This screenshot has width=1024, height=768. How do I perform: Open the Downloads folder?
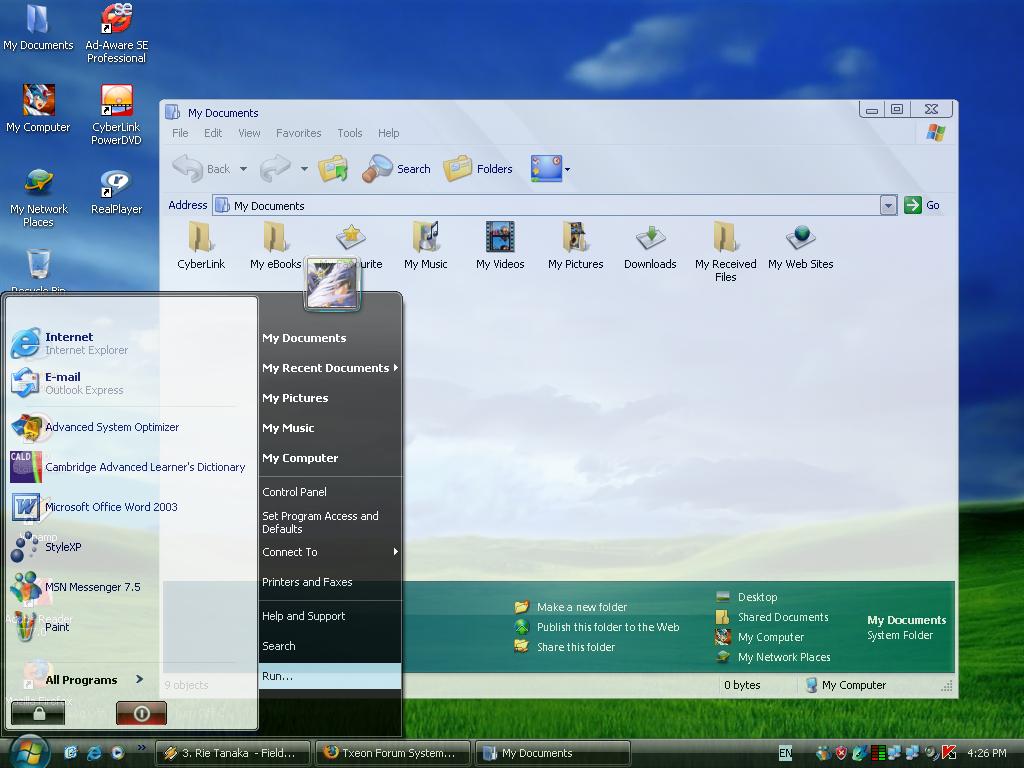coord(650,246)
